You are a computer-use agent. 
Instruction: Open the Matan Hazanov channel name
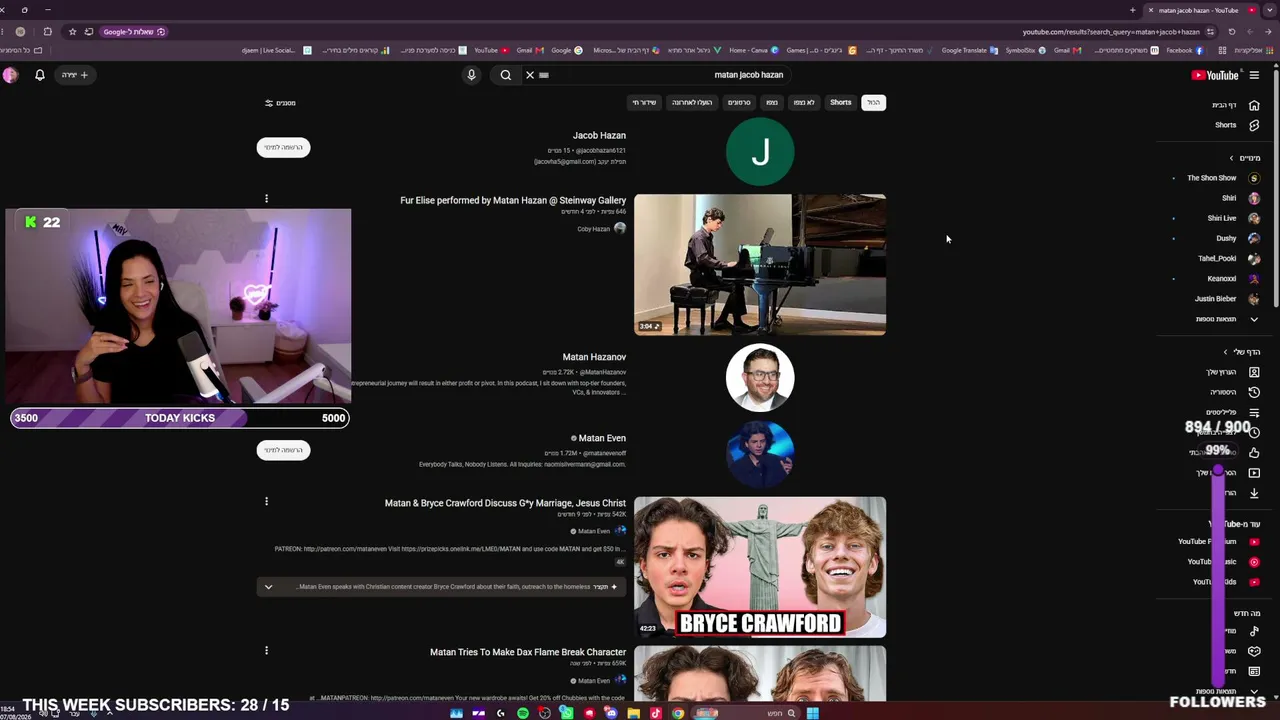click(x=594, y=357)
